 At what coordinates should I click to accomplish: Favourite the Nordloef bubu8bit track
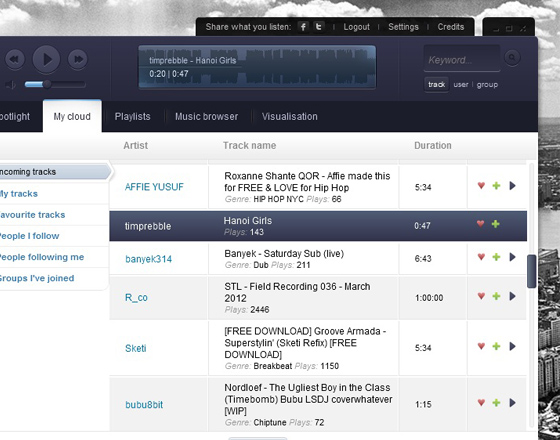(481, 403)
